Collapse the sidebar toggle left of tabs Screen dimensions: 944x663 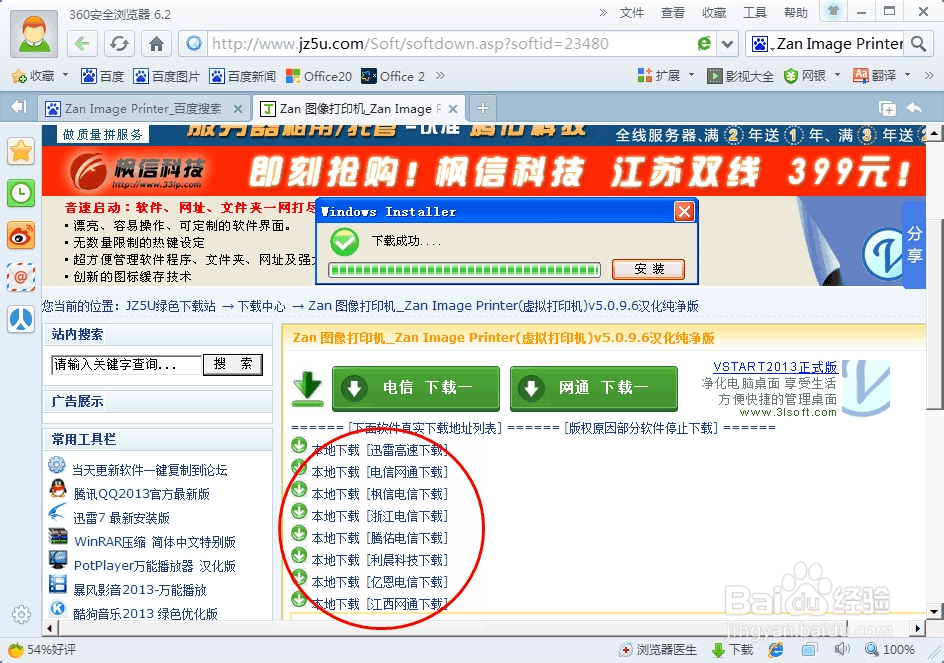click(19, 107)
